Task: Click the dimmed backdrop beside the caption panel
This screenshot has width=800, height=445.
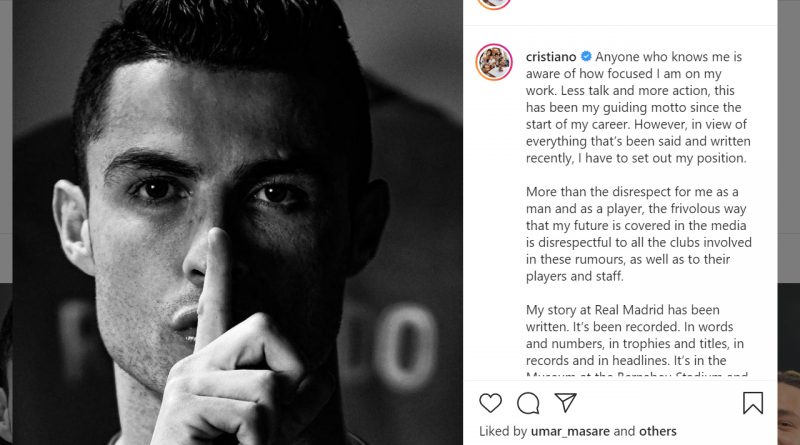Action: 789,138
